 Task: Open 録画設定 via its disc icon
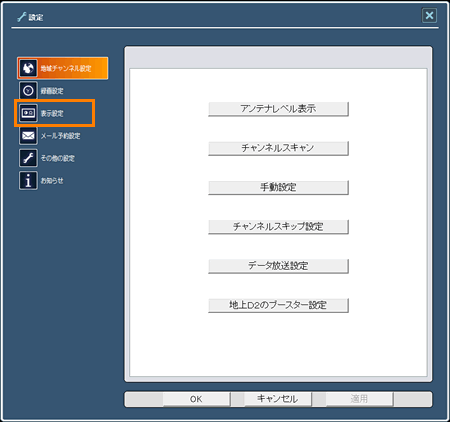coord(28,91)
